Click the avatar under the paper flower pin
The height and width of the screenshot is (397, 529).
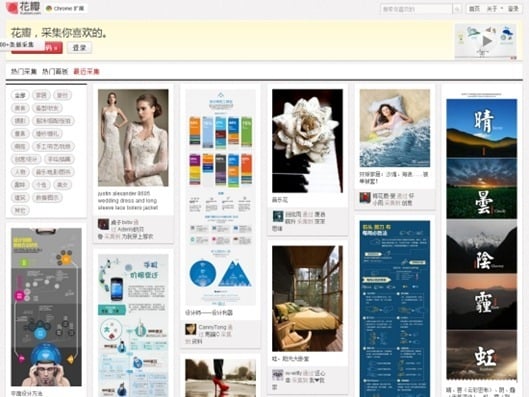click(278, 216)
